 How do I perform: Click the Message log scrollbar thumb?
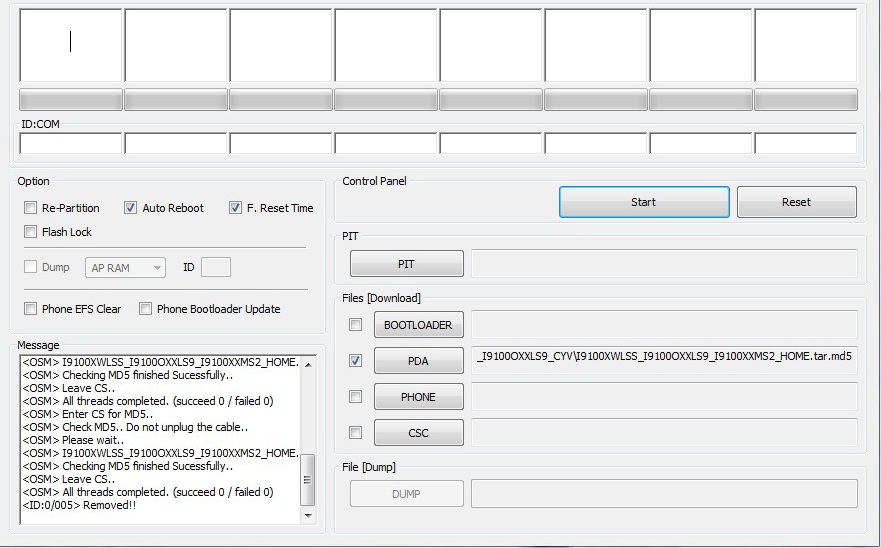(307, 480)
